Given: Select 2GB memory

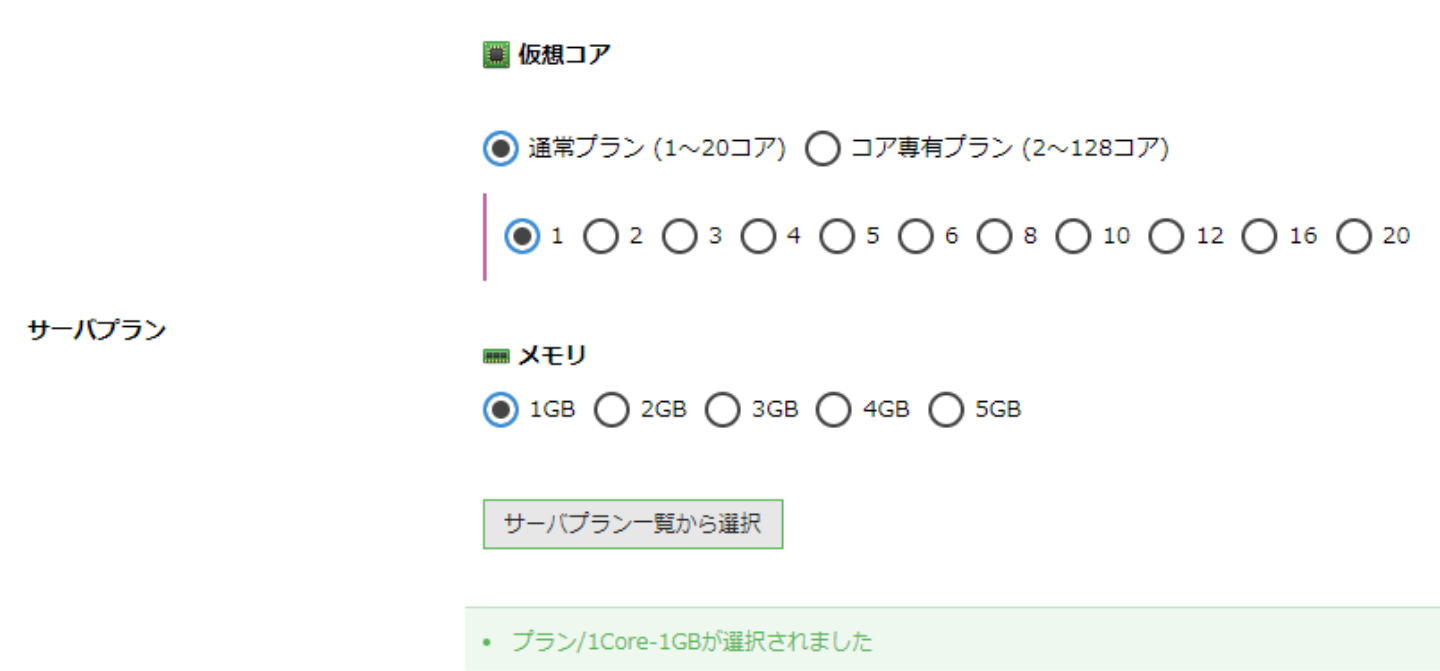Looking at the screenshot, I should 612,410.
